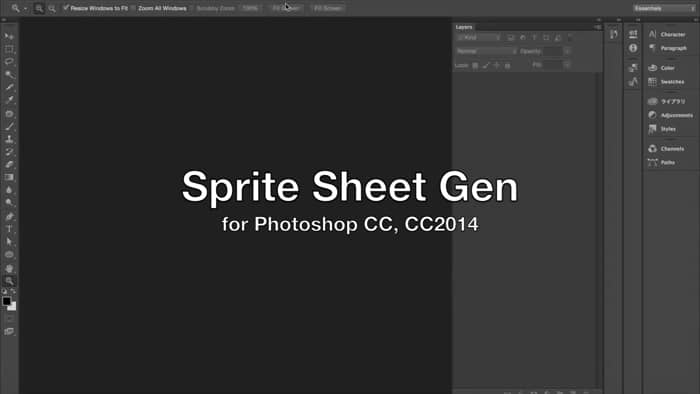
Task: Open the Info panel icon in the dock
Action: [633, 48]
